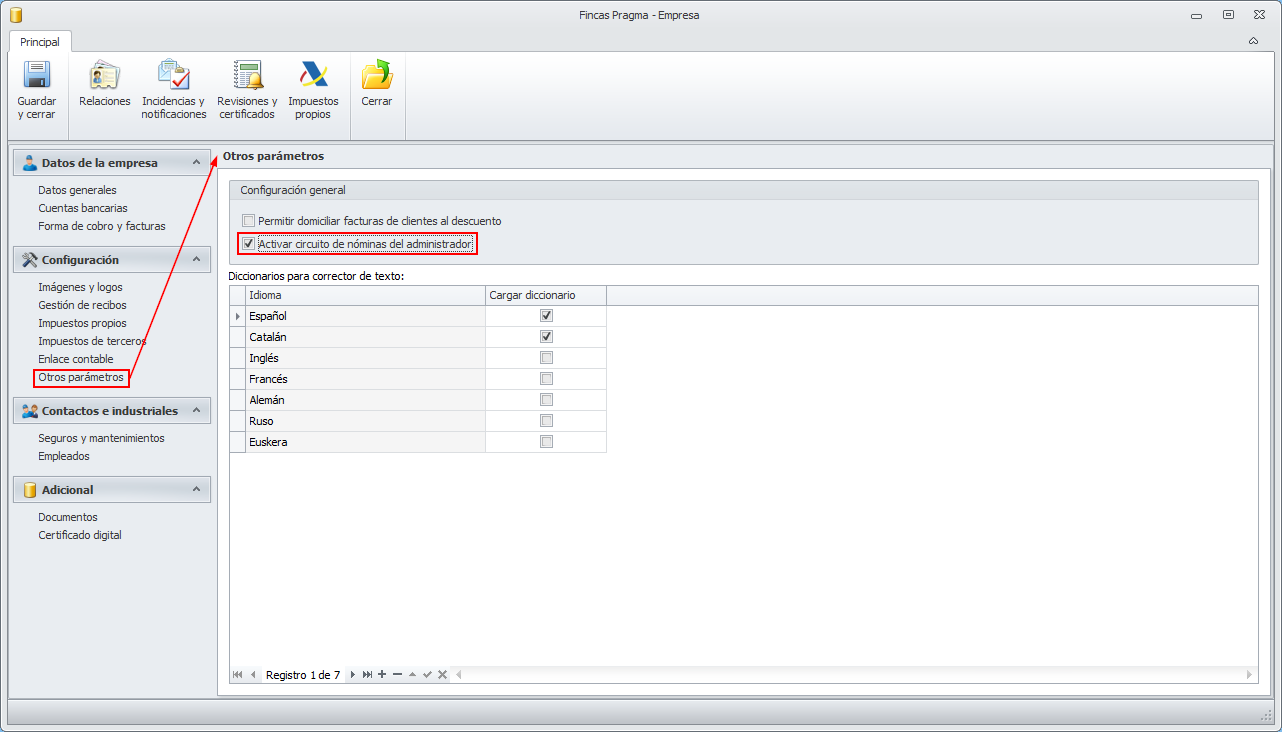Open Revisiones y certificados icon
The width and height of the screenshot is (1282, 732).
(247, 76)
